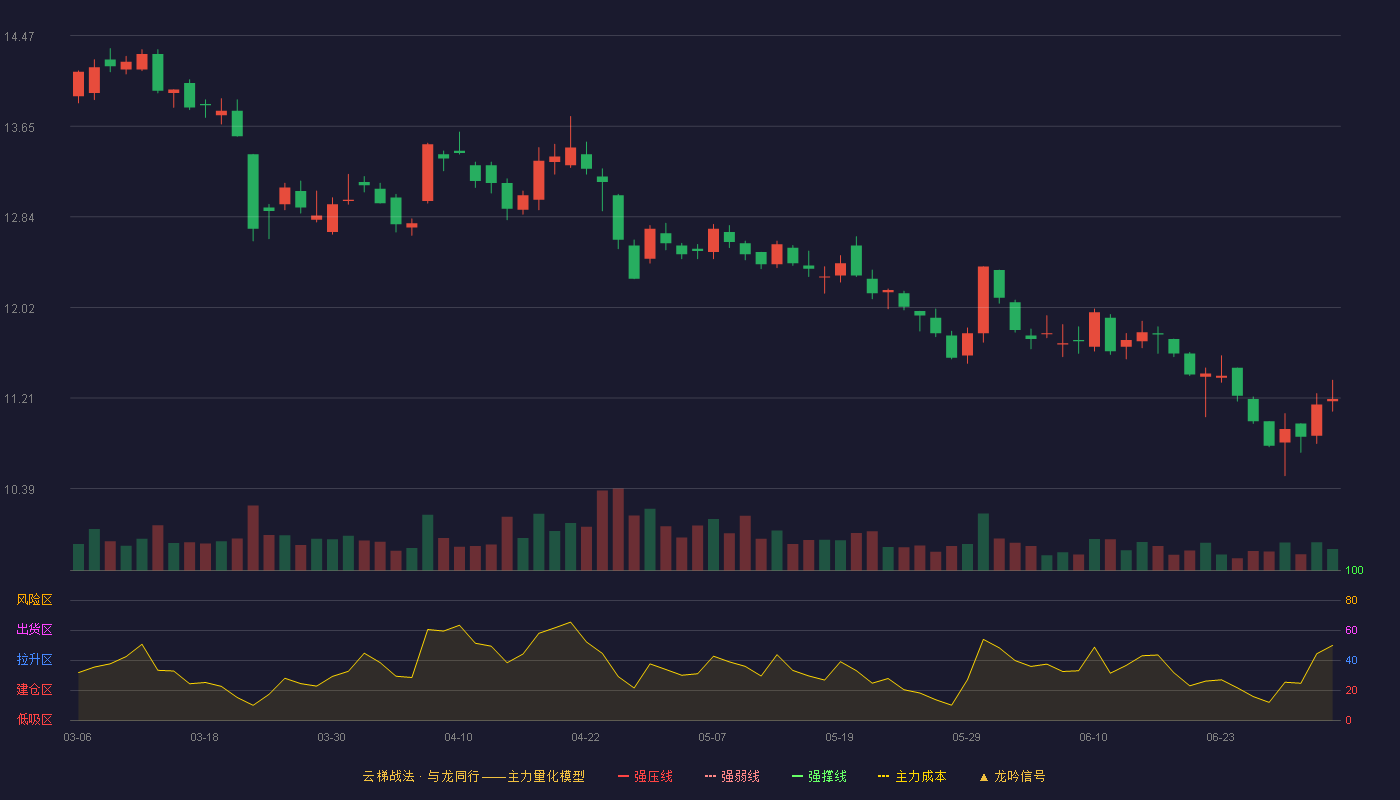
Task: Click the 建仓区 zone label
Action: 34,690
